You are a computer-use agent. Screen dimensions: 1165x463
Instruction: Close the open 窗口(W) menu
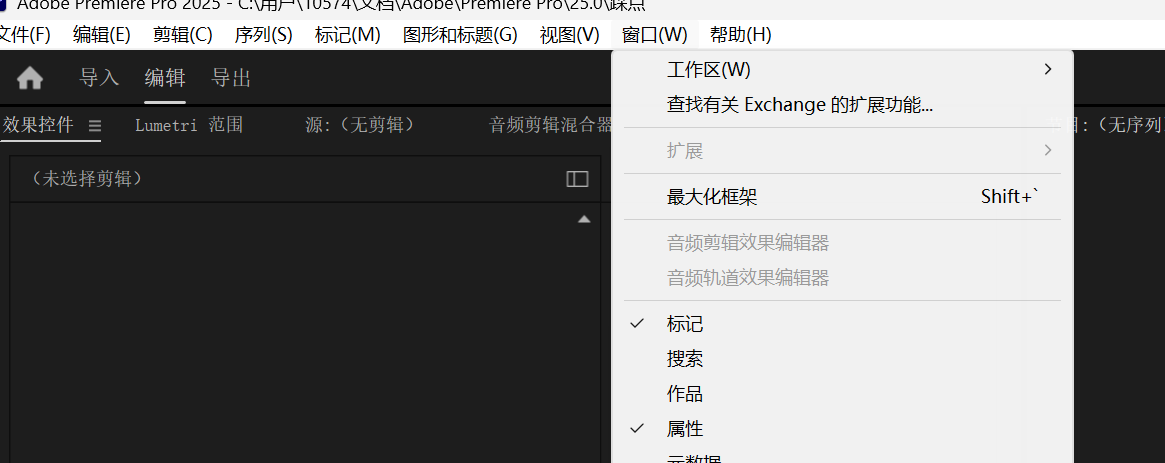(x=655, y=35)
